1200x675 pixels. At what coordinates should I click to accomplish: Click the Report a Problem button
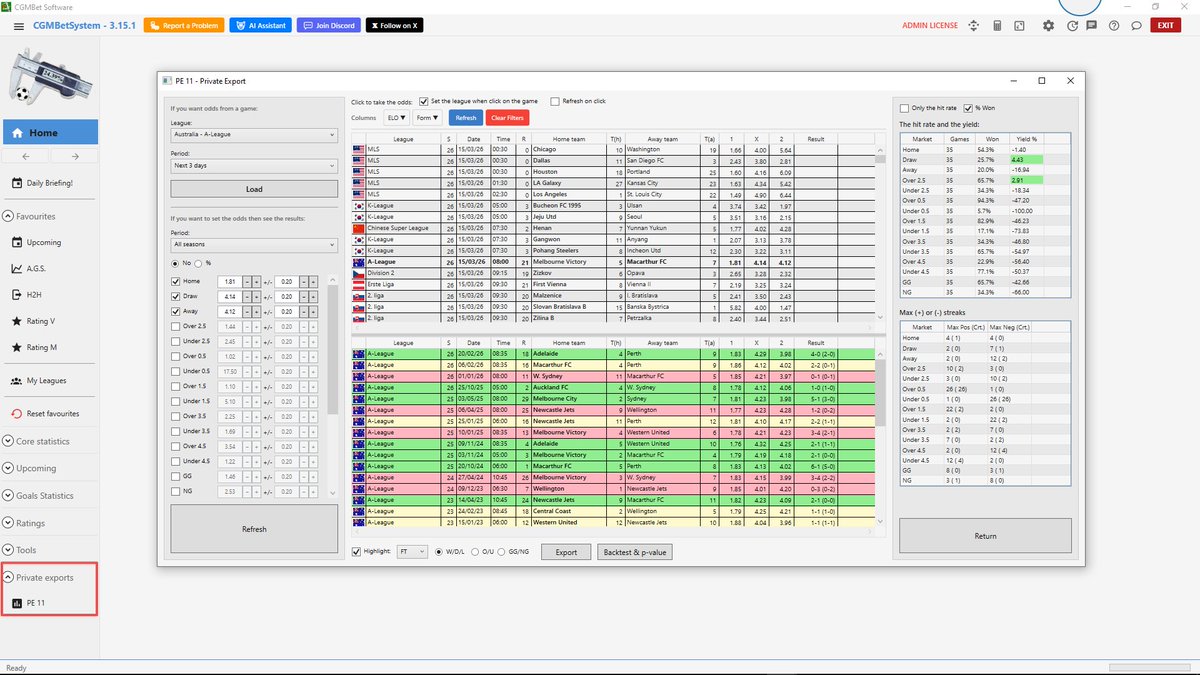pyautogui.click(x=184, y=25)
